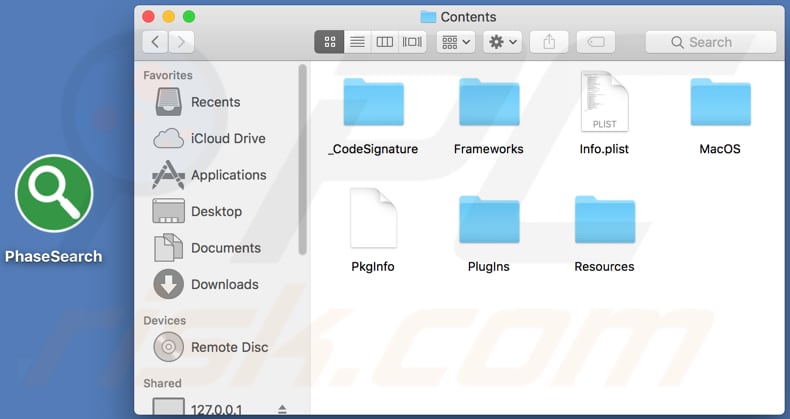Open the Resources folder
The height and width of the screenshot is (419, 790).
[x=604, y=220]
